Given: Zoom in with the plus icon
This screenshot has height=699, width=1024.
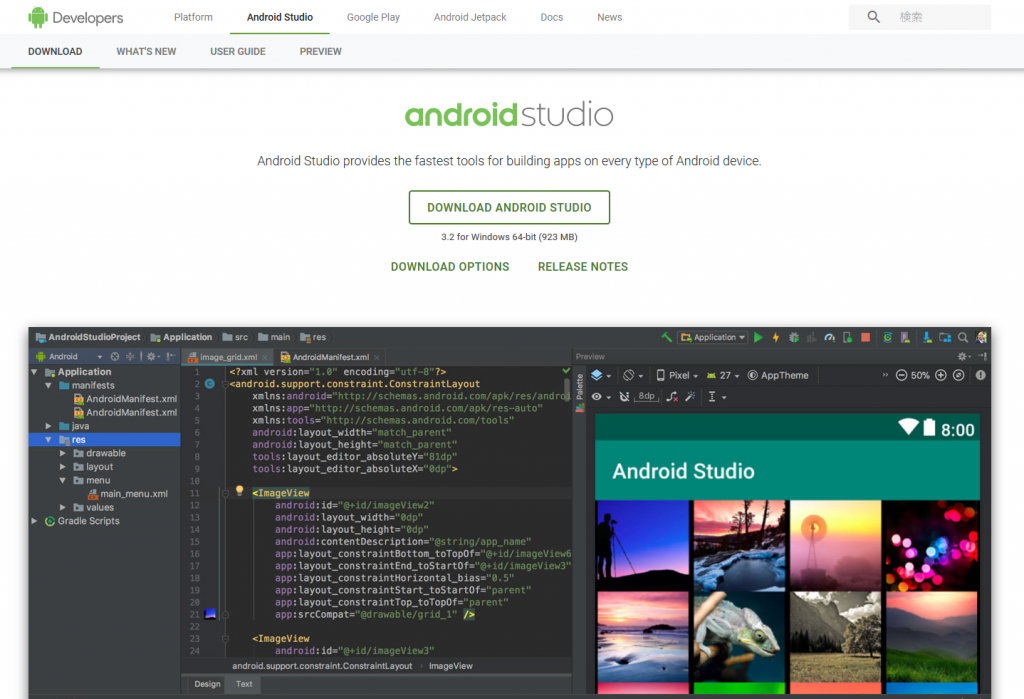Looking at the screenshot, I should (x=940, y=375).
